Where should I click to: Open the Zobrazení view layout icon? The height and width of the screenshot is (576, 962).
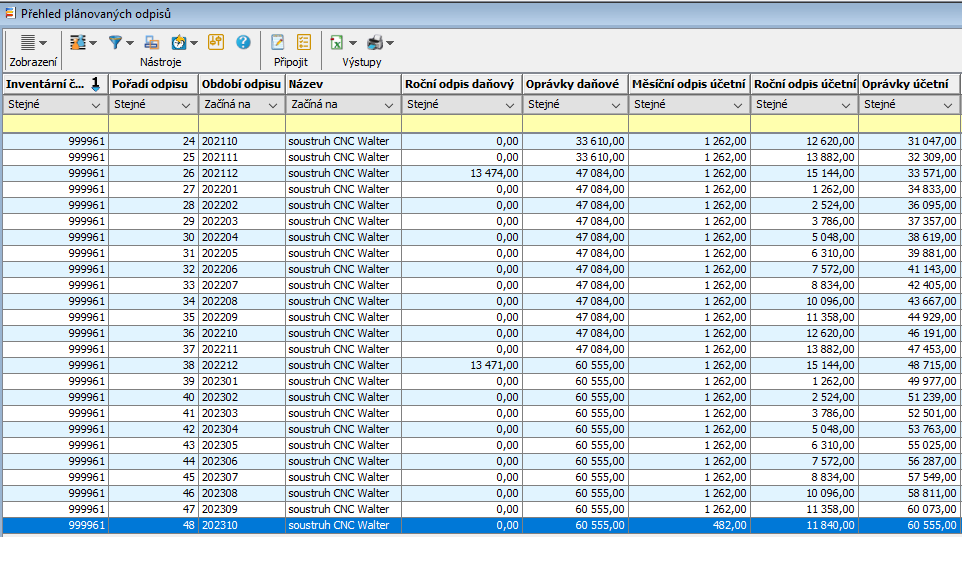tap(28, 43)
